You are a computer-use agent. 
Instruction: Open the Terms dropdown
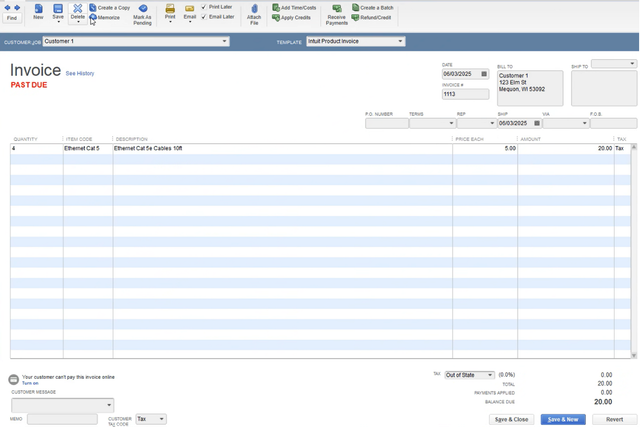451,123
